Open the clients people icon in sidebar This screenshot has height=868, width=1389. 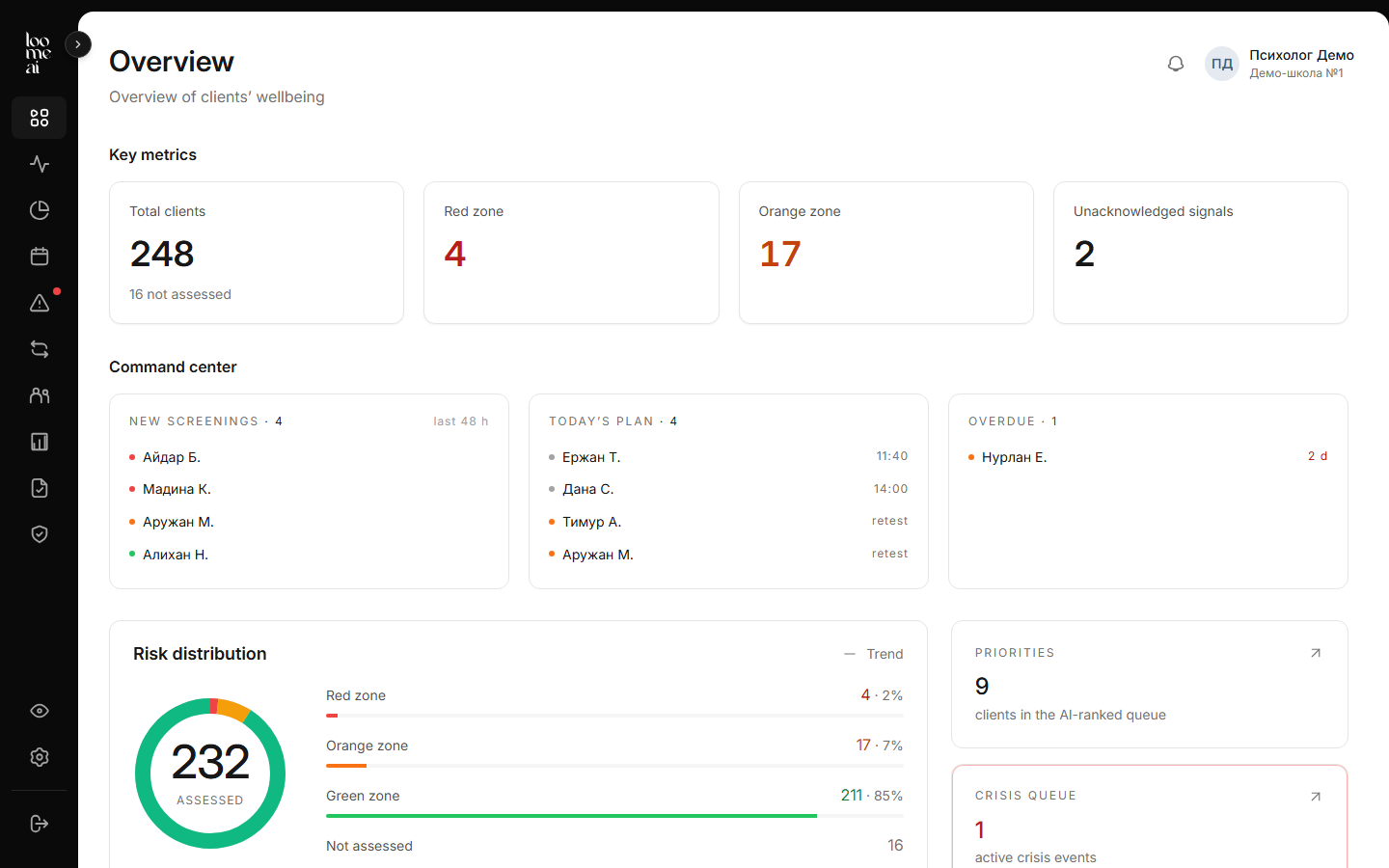(39, 395)
